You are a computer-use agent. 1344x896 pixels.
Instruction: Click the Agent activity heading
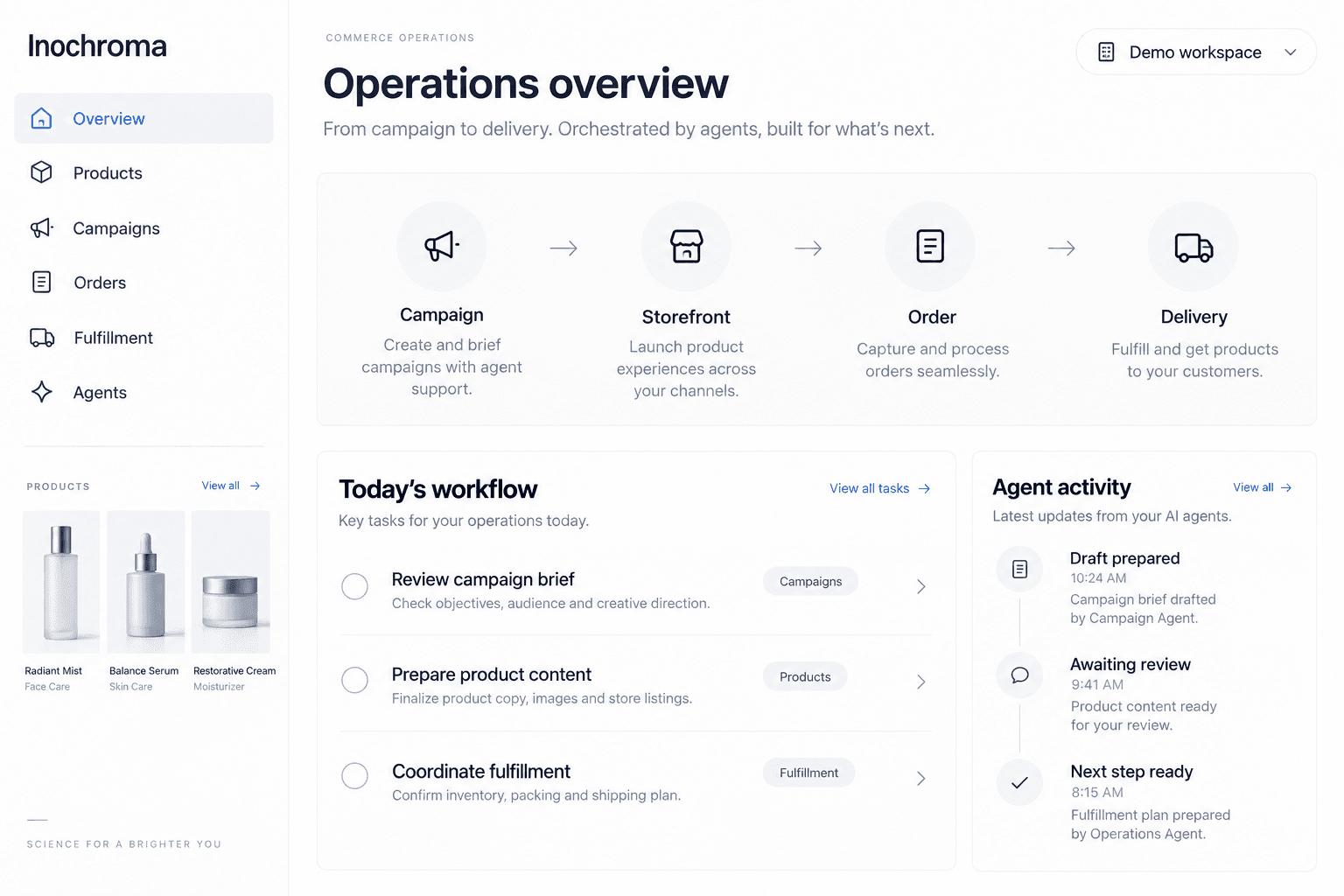coord(1061,487)
